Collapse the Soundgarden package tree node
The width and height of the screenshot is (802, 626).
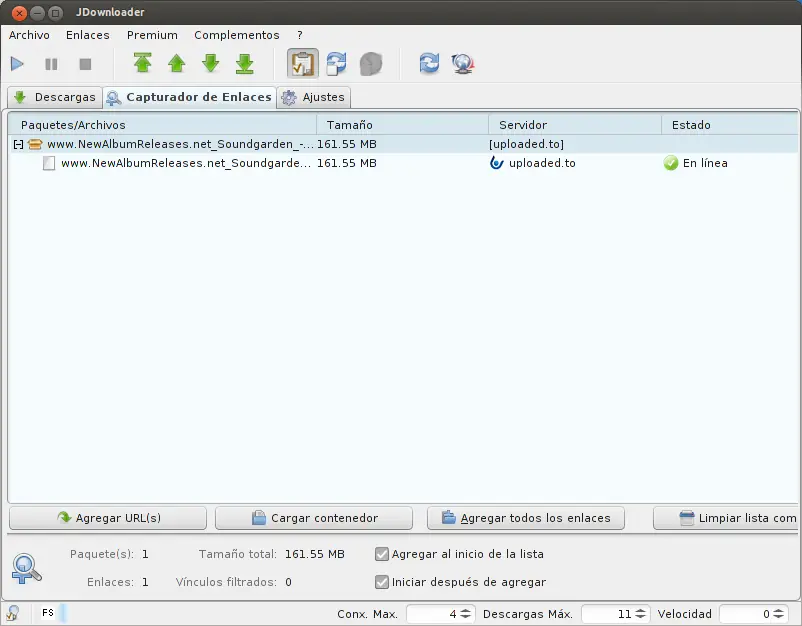click(18, 145)
